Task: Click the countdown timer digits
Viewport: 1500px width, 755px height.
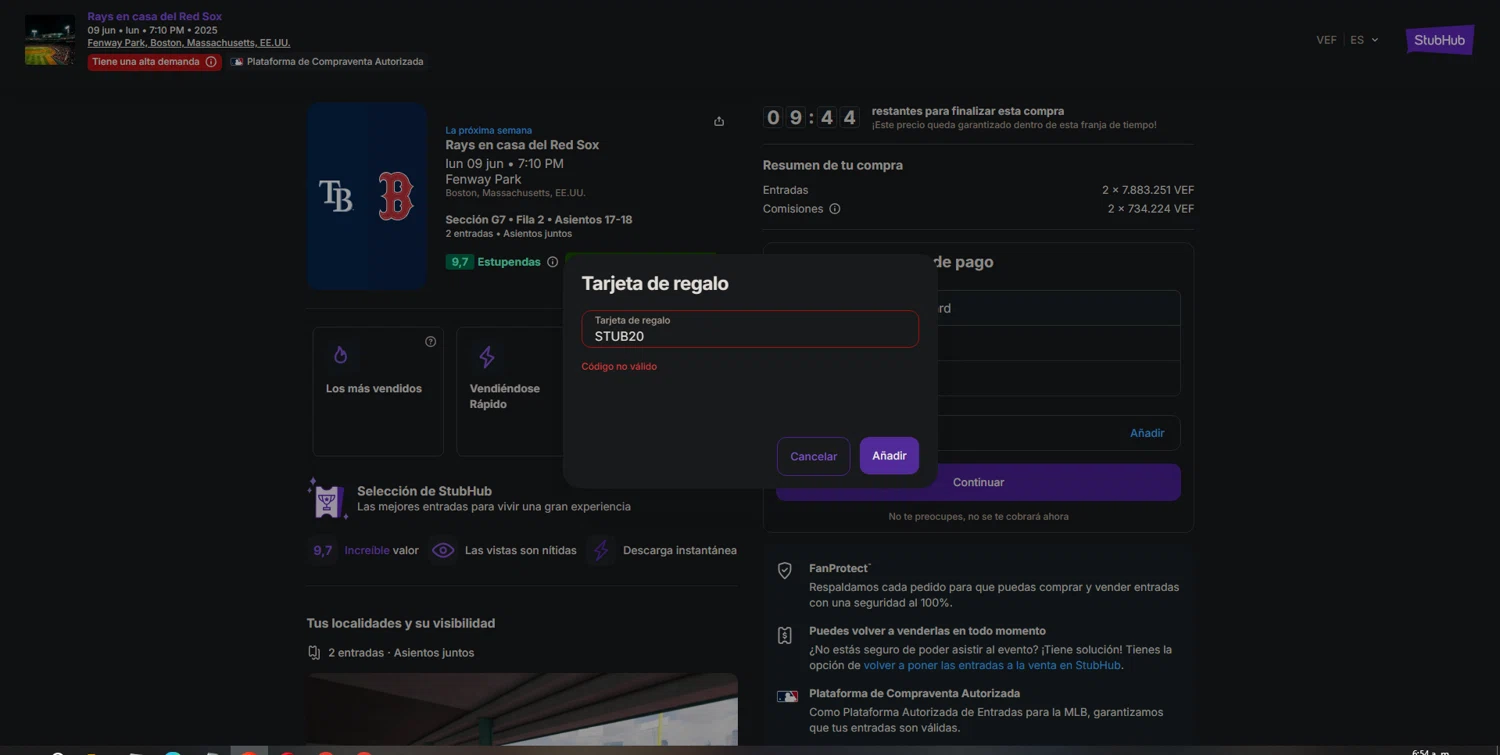Action: [x=811, y=118]
